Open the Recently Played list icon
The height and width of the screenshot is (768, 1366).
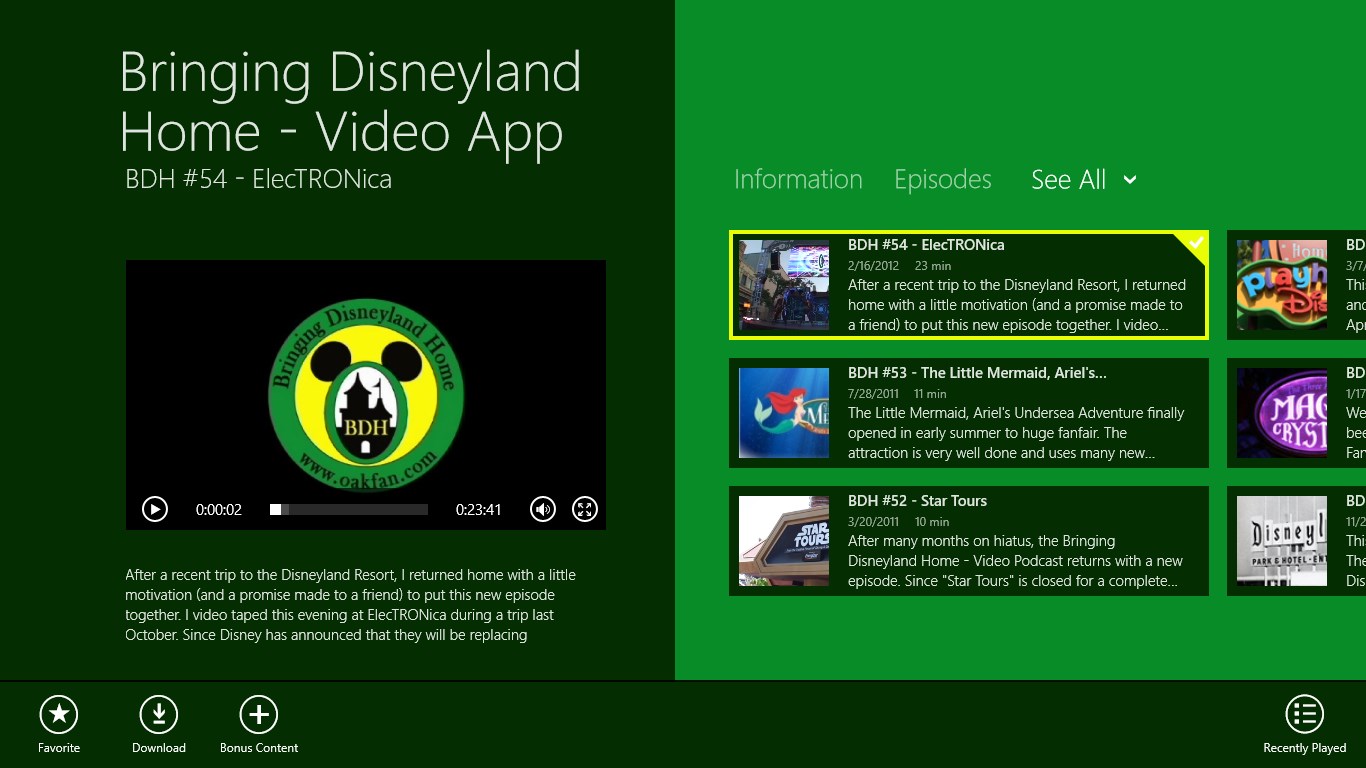click(1305, 714)
